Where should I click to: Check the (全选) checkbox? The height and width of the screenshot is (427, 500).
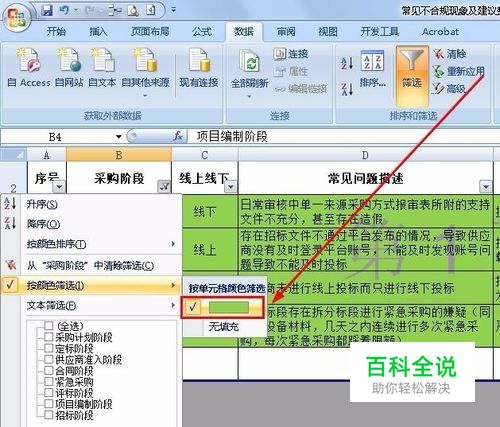coord(49,325)
